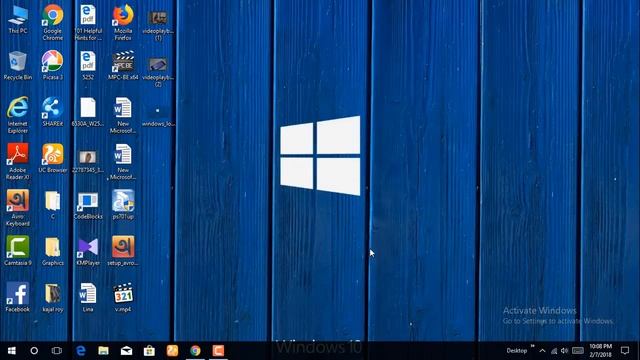
Task: Open the kajal roy folder
Action: (53, 298)
